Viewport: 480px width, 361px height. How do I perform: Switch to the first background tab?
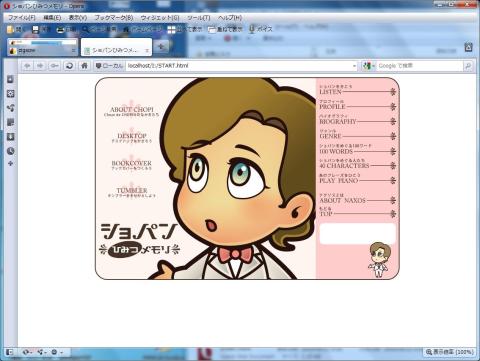tap(42, 47)
